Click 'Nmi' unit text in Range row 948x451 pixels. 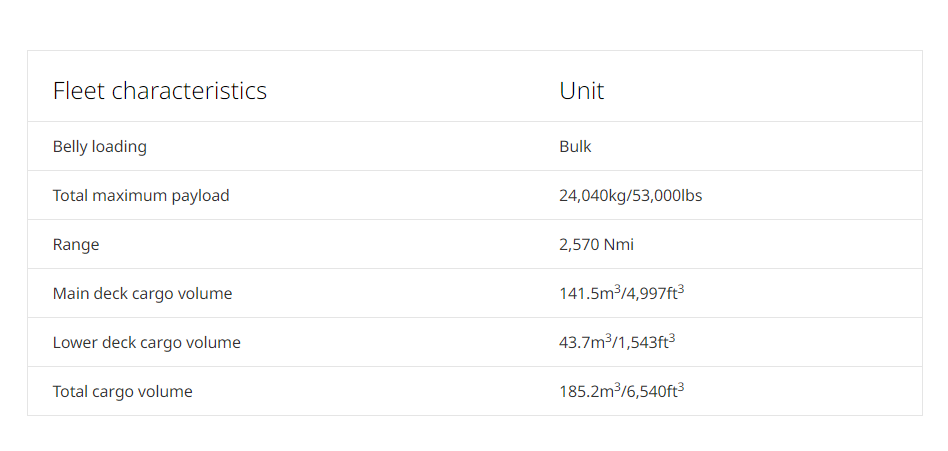[619, 244]
